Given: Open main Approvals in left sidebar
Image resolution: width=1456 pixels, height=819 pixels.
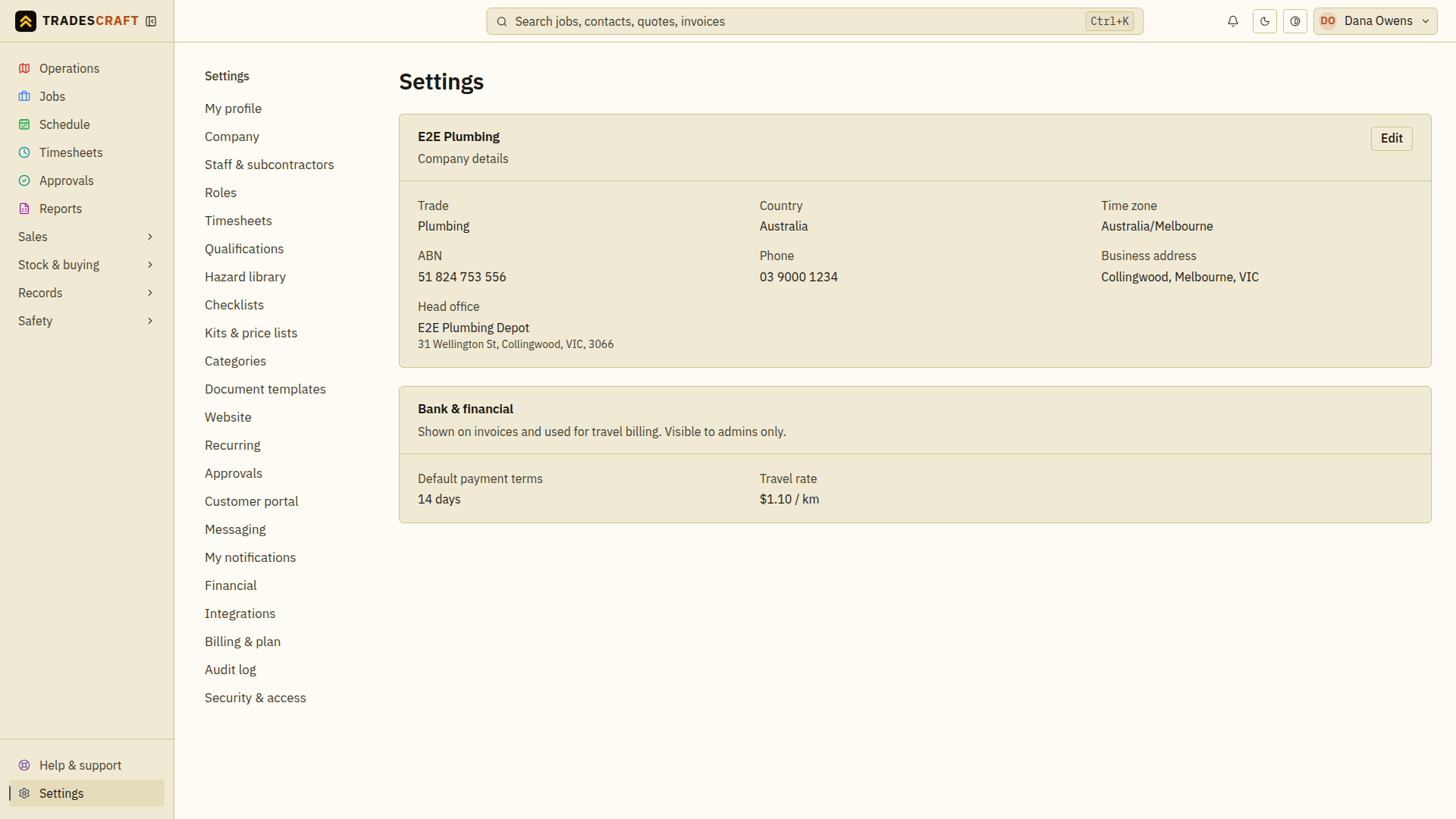Looking at the screenshot, I should (x=86, y=180).
